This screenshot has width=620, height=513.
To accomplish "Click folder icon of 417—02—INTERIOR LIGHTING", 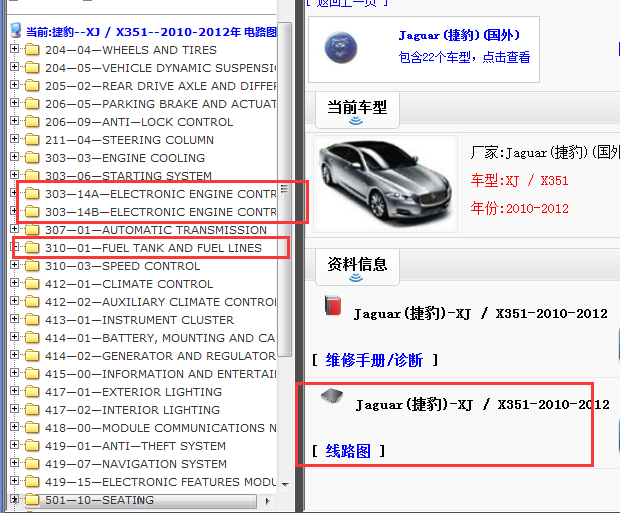I will [32, 410].
